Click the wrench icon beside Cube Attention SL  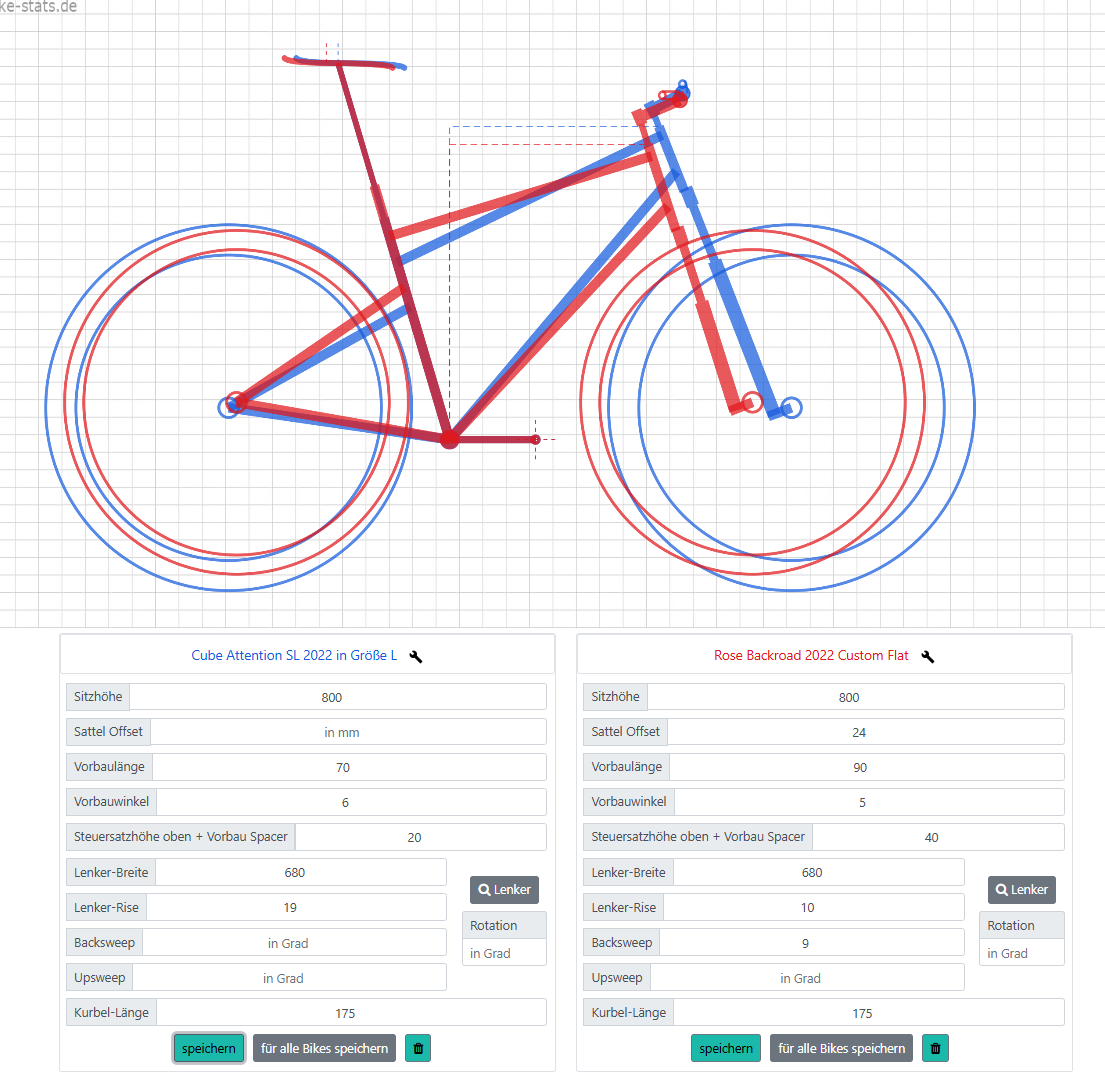tap(416, 657)
